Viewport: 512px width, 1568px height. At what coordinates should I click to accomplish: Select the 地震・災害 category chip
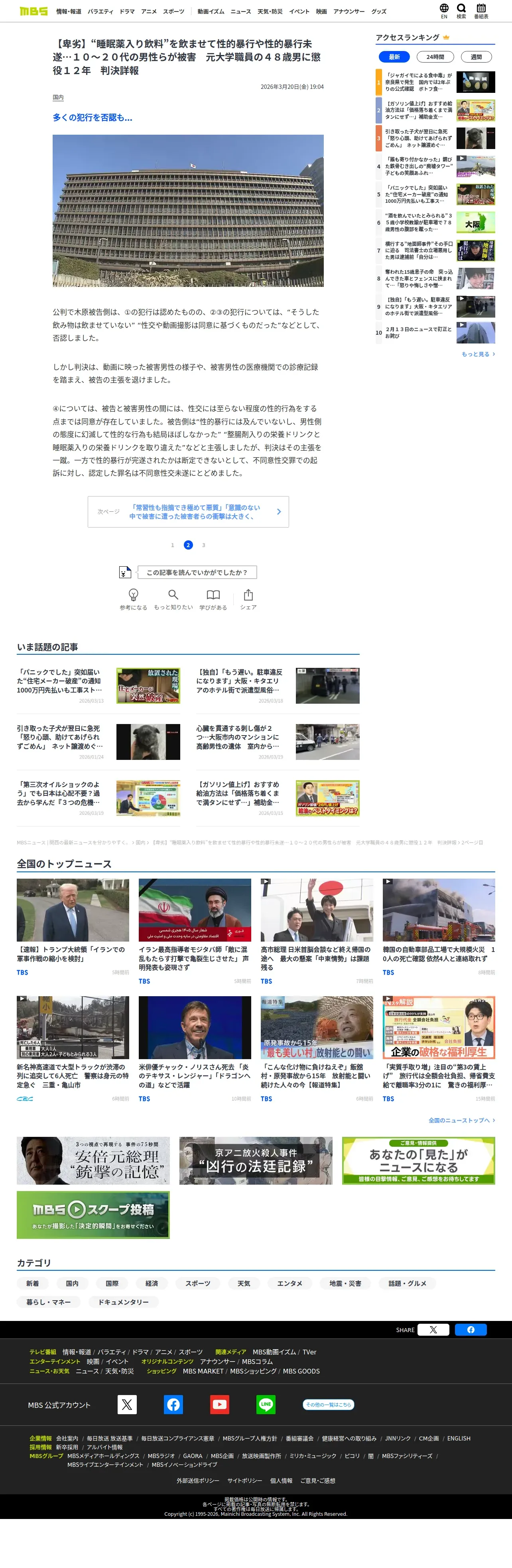345,1283
